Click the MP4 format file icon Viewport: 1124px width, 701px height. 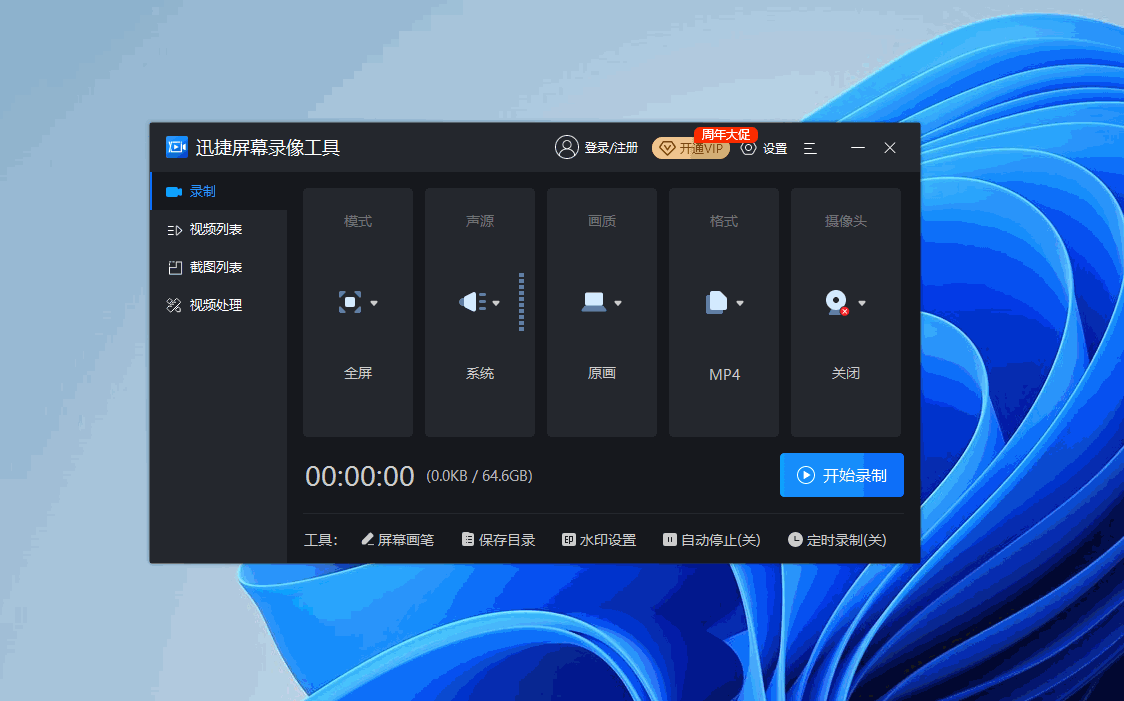pos(716,302)
